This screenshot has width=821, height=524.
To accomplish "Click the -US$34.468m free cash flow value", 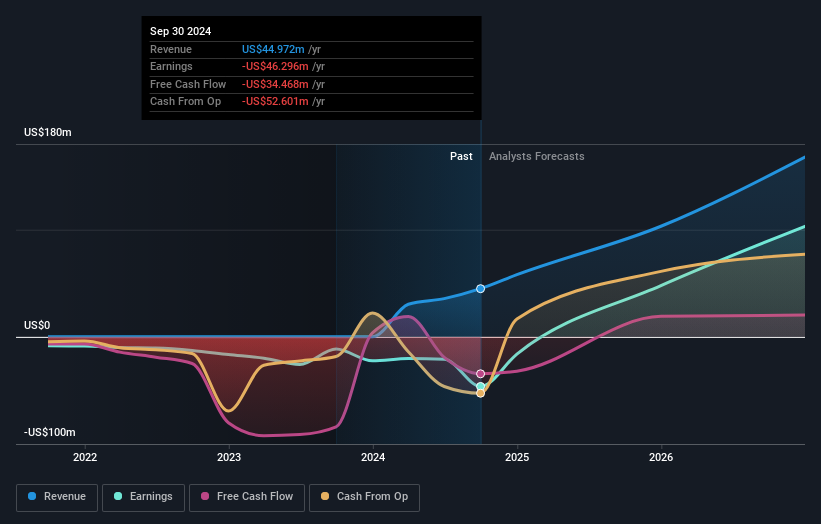I will (275, 84).
